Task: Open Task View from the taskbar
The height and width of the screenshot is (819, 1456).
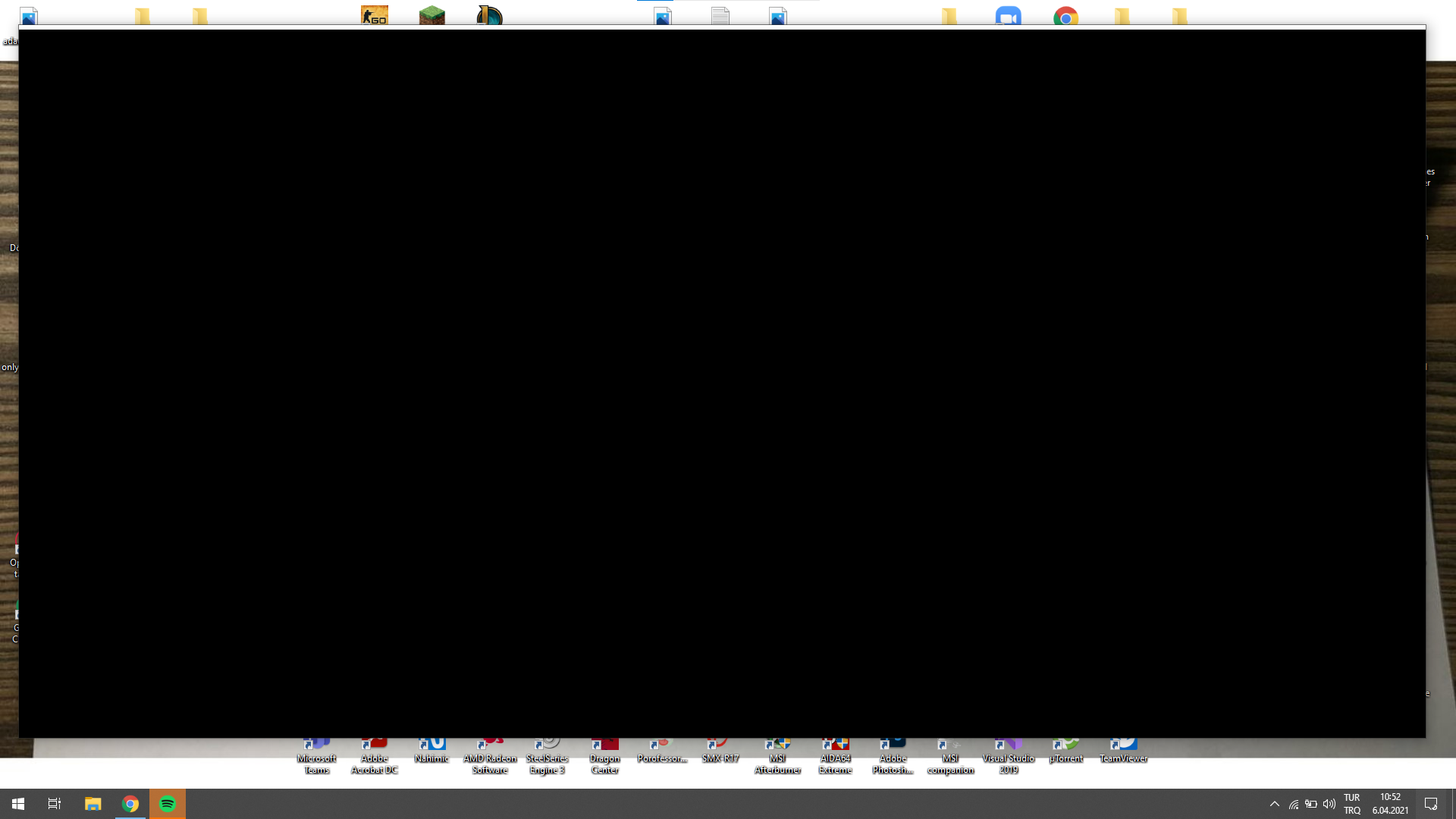Action: pos(55,804)
